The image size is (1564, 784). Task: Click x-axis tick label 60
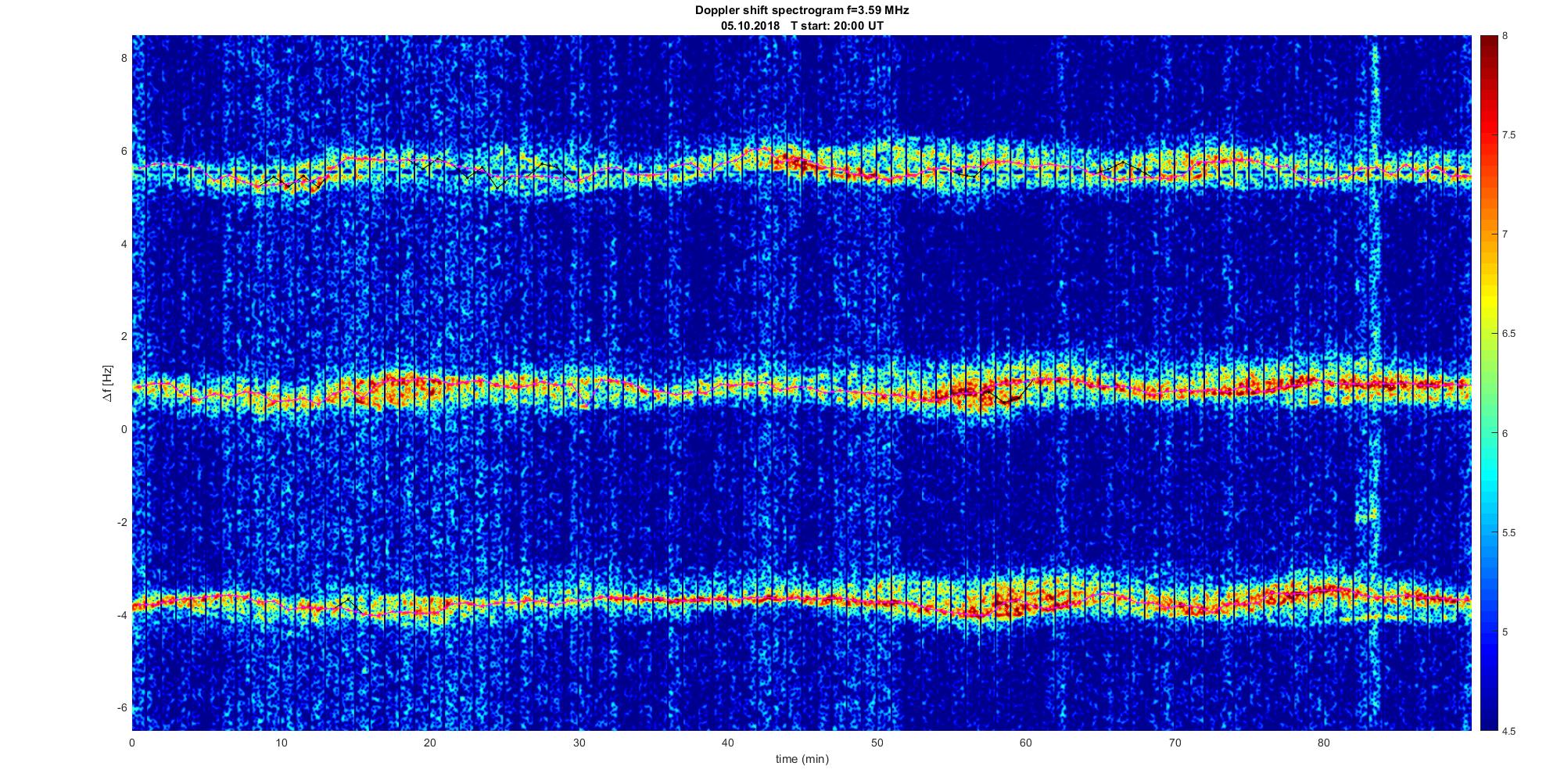pos(1026,743)
